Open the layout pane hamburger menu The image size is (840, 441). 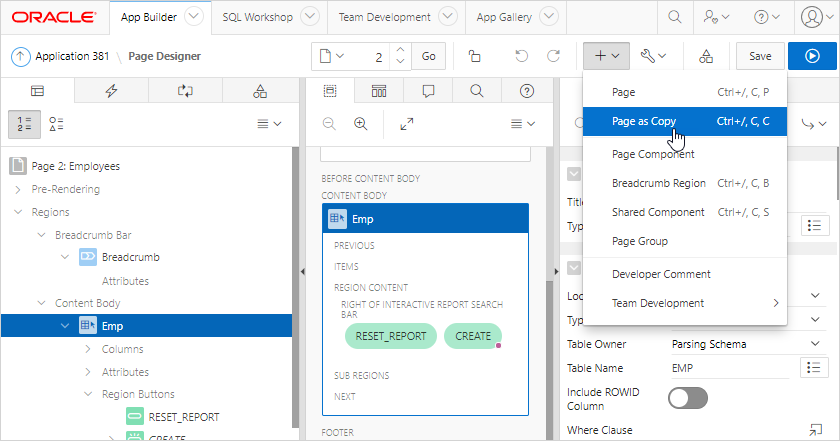click(x=523, y=124)
